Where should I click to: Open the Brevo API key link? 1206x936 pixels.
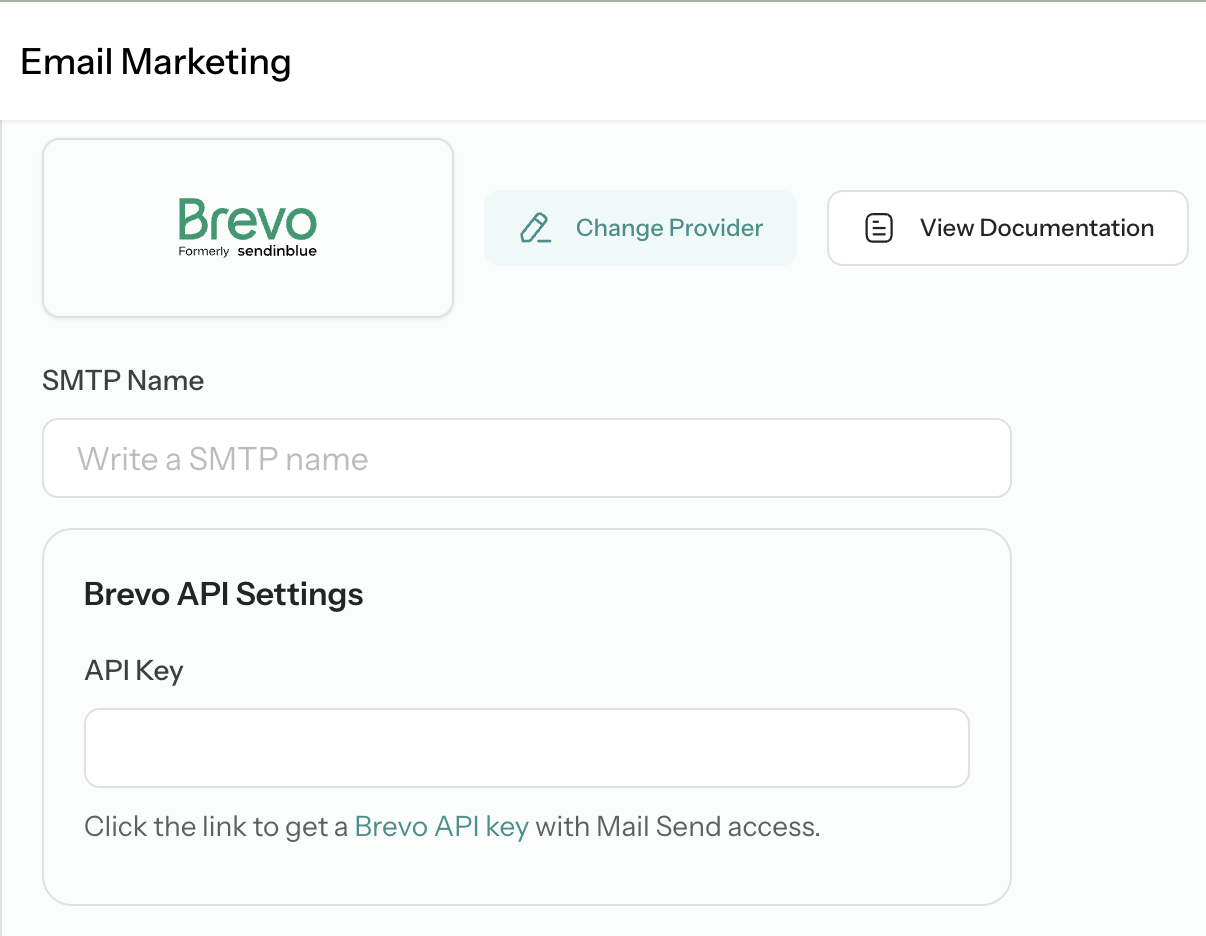[442, 827]
